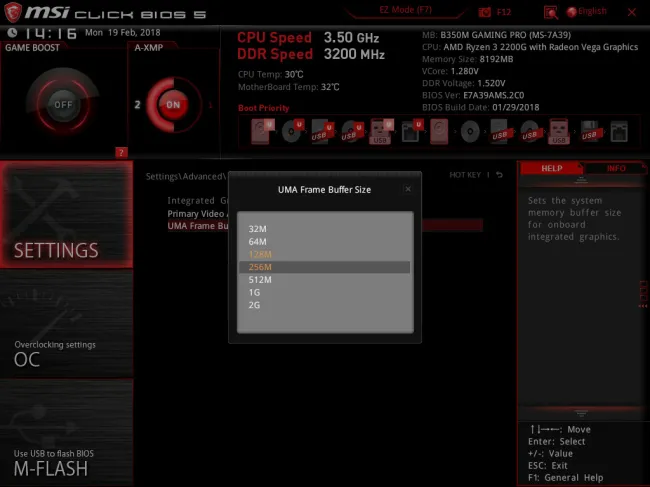Select the first boot priority device icon
This screenshot has width=650, height=487.
coord(261,130)
